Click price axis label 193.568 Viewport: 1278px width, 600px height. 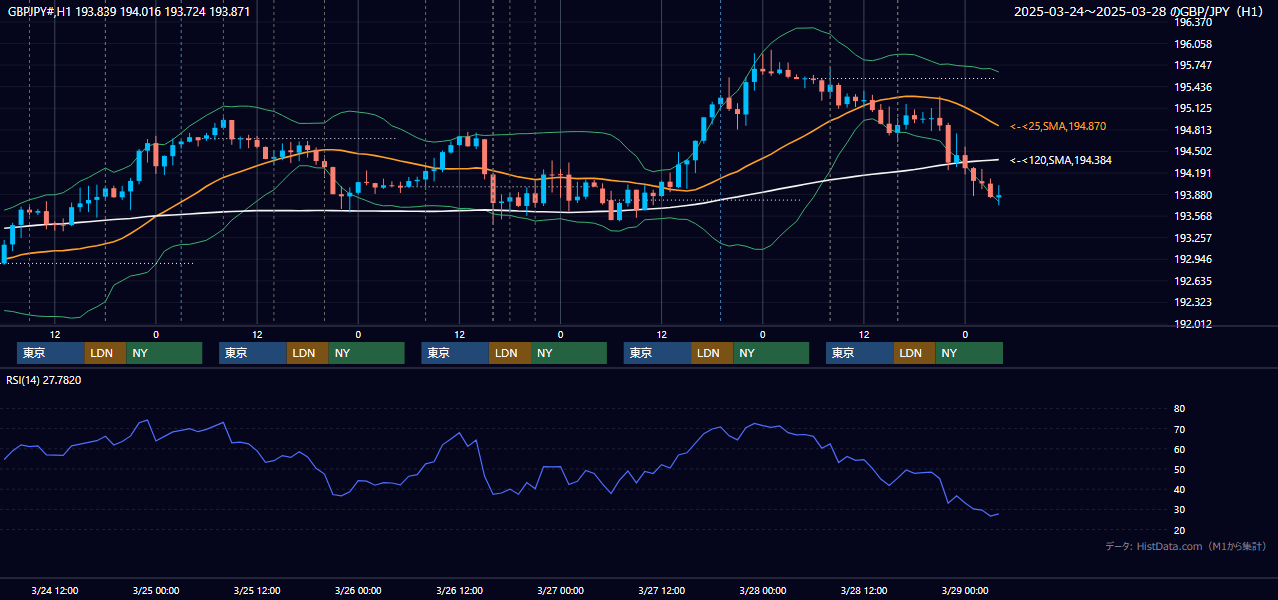[1193, 216]
